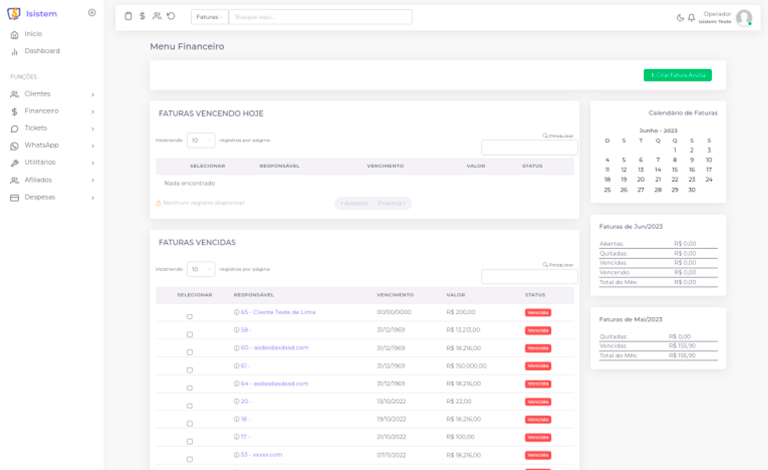Screen dimensions: 768x470
Task: Open notifications via the bell icon
Action: pos(691,17)
